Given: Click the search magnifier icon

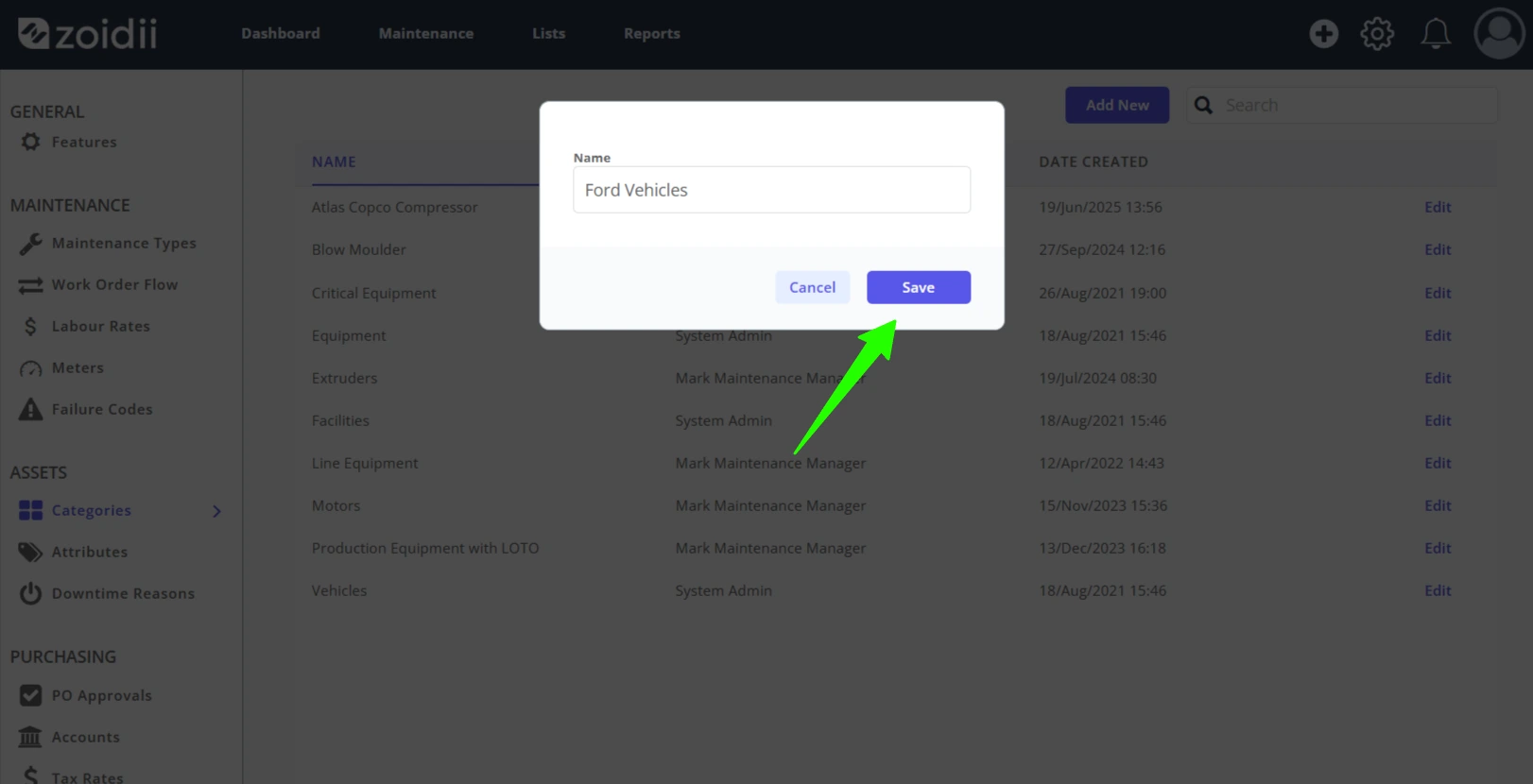Looking at the screenshot, I should point(1203,105).
